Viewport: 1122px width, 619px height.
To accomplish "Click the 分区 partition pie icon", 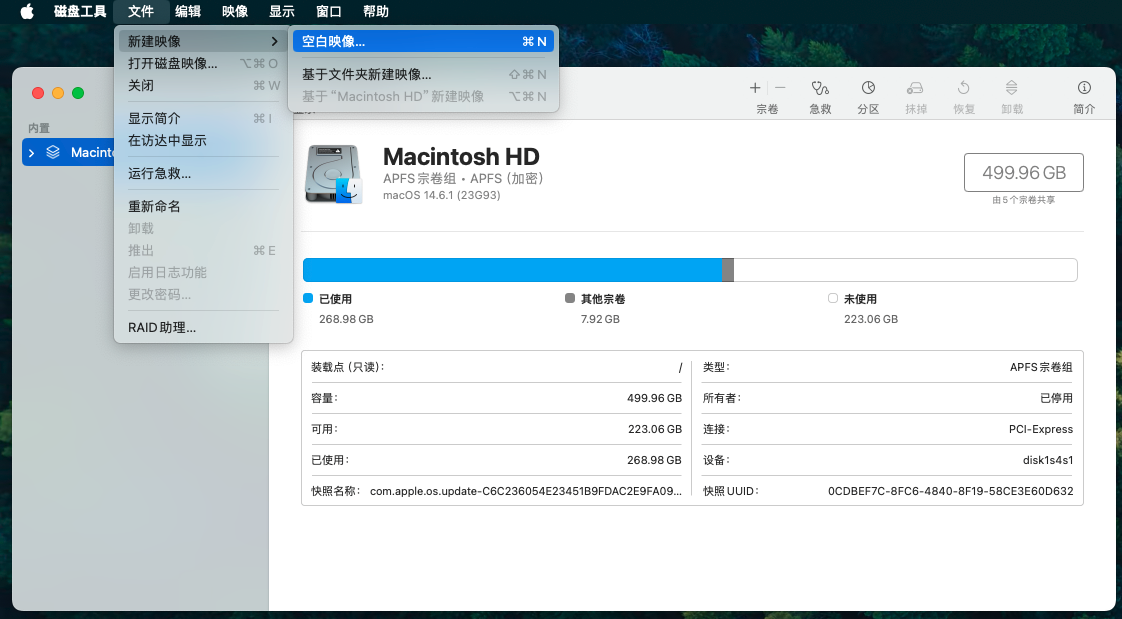I will point(868,88).
